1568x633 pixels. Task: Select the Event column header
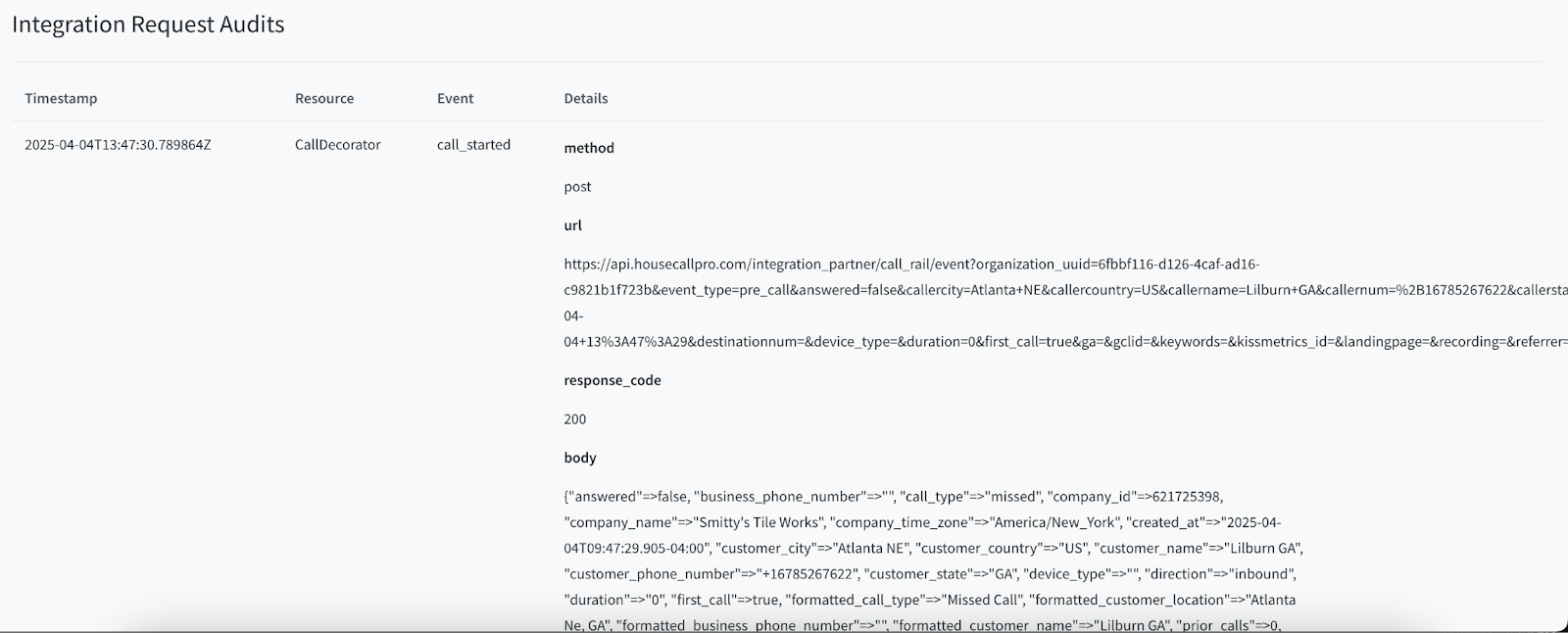coord(455,98)
